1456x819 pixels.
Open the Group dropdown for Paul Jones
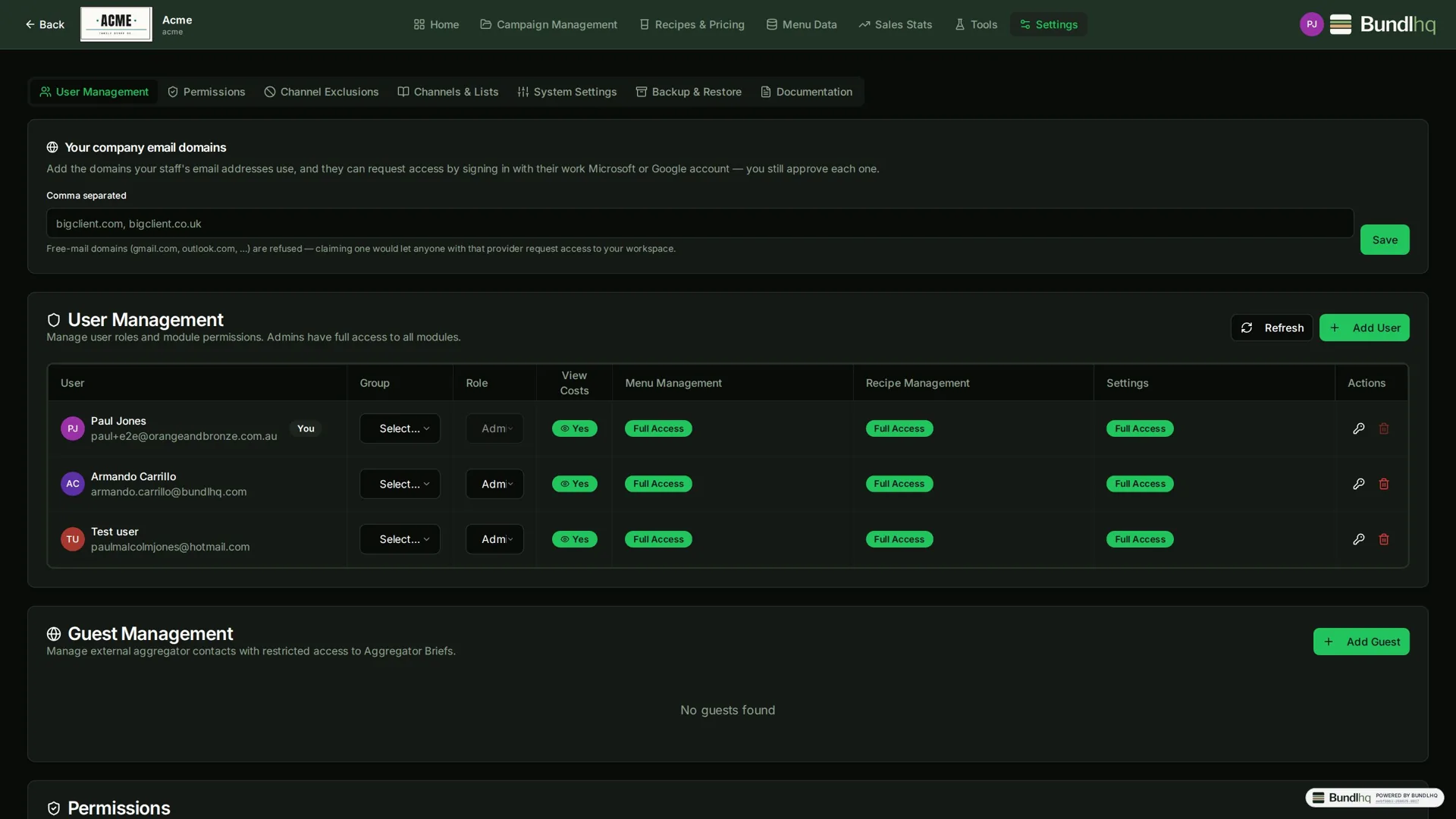click(400, 428)
